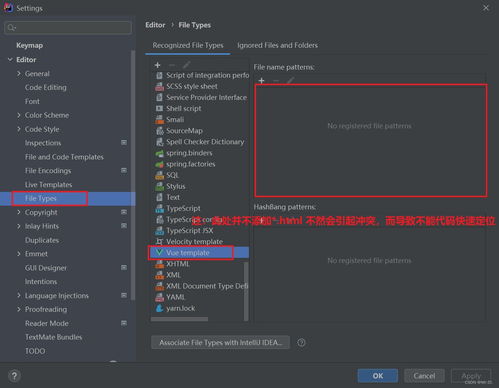Open the Recognized File Types tab
499x388 pixels.
[x=188, y=45]
